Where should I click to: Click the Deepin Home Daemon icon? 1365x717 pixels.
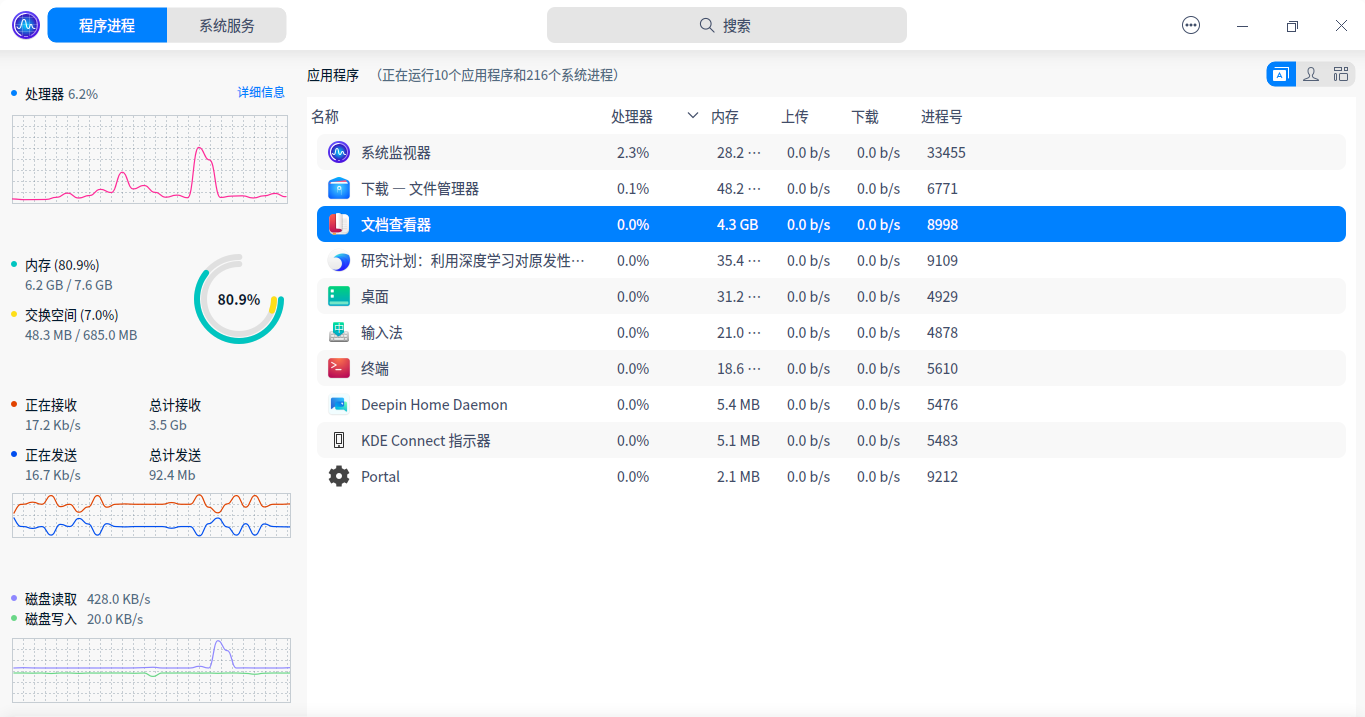click(x=338, y=404)
